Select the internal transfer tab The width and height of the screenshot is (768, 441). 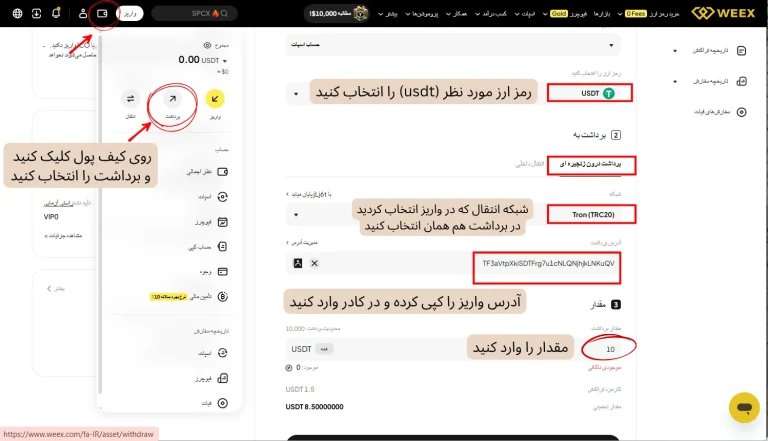point(529,164)
